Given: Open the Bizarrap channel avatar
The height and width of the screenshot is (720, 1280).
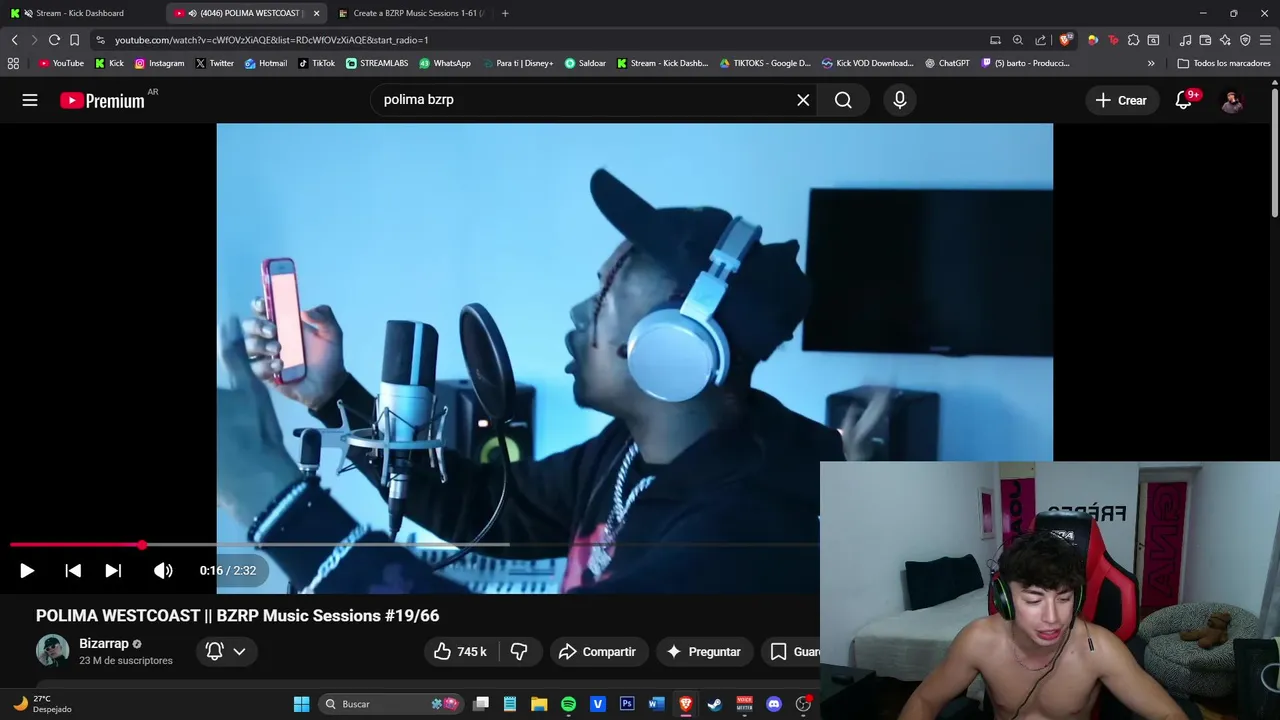Looking at the screenshot, I should coord(52,651).
